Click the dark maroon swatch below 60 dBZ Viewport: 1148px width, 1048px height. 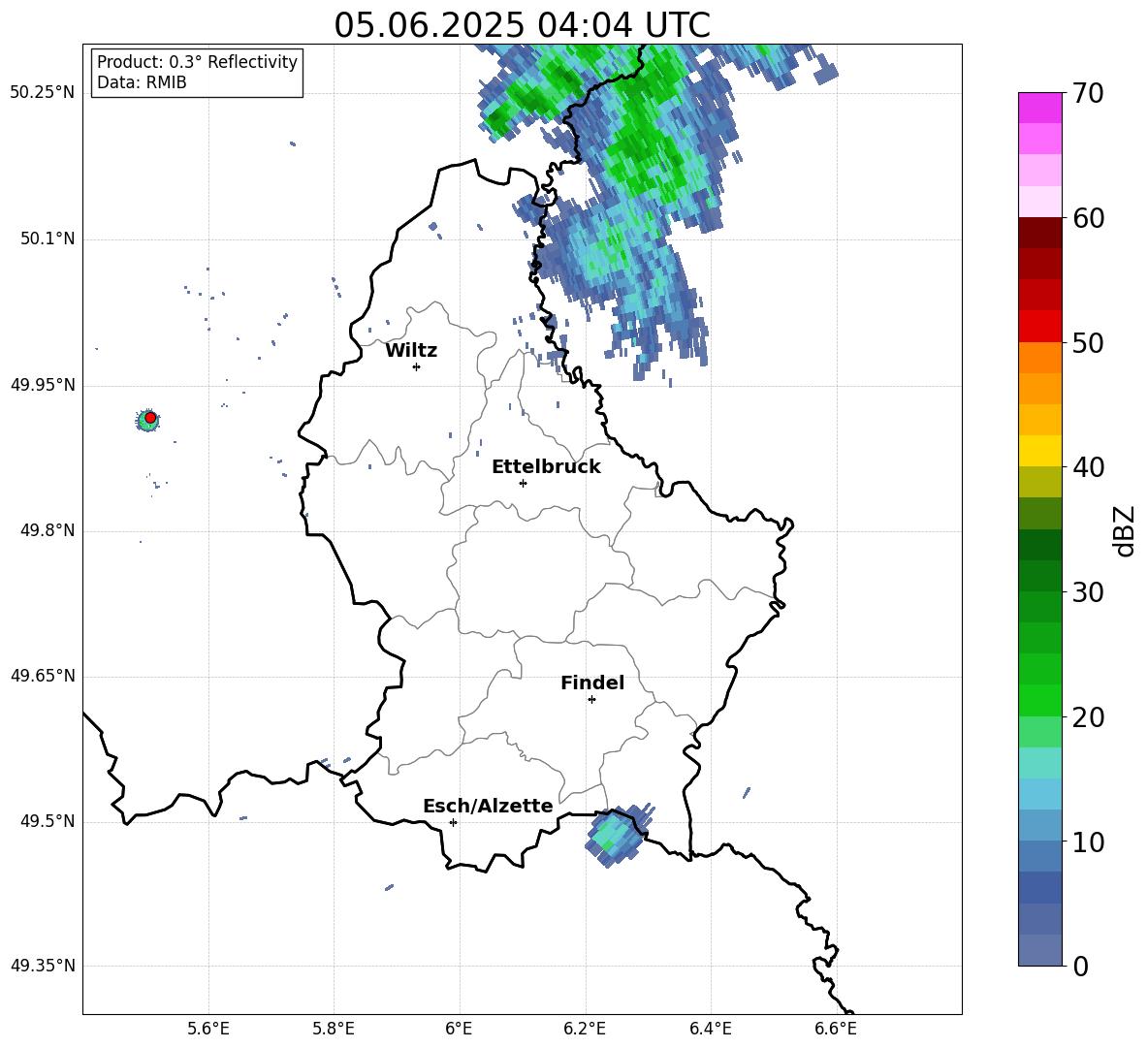point(1040,233)
